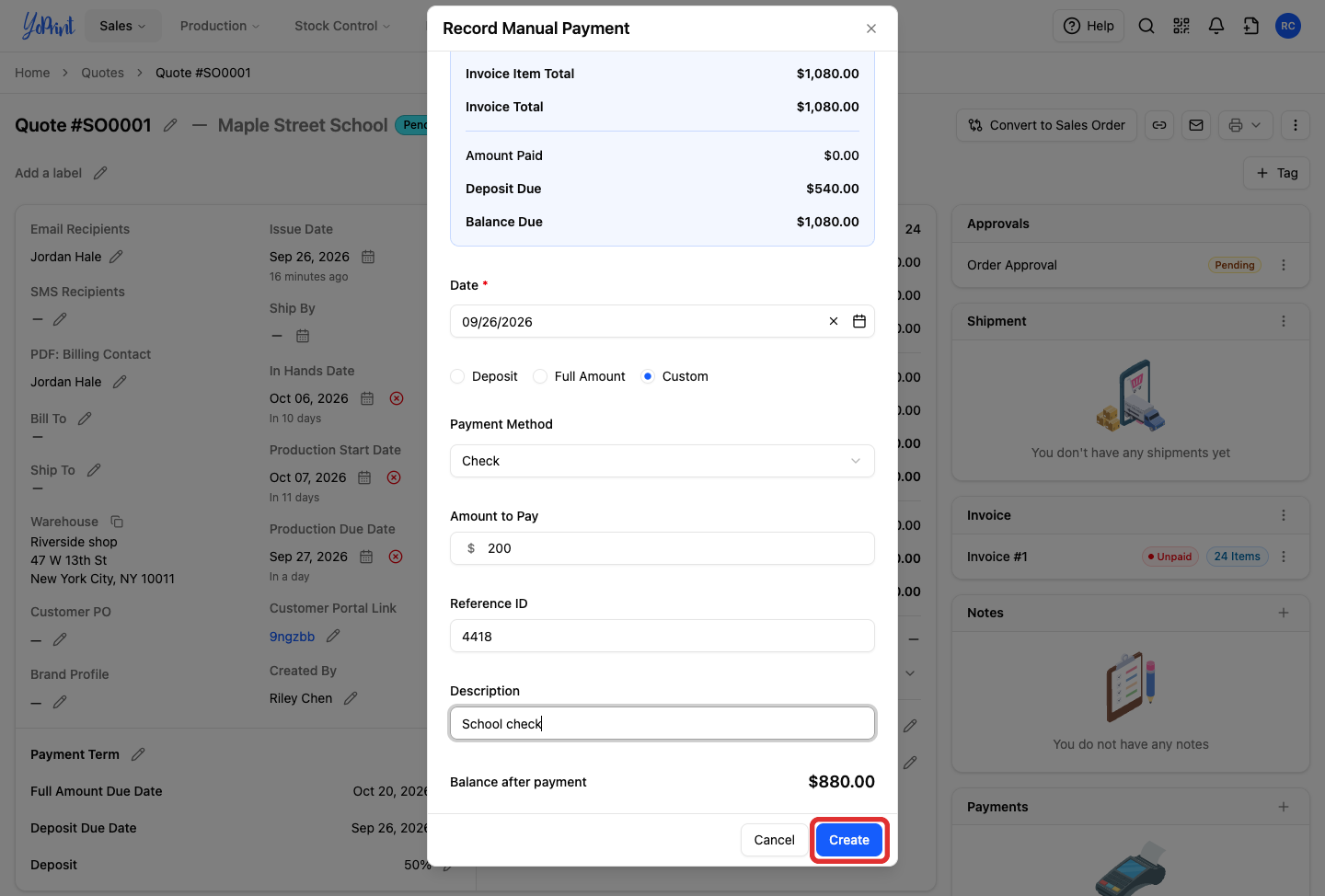Edit the Issue Date calendar icon

click(x=368, y=257)
